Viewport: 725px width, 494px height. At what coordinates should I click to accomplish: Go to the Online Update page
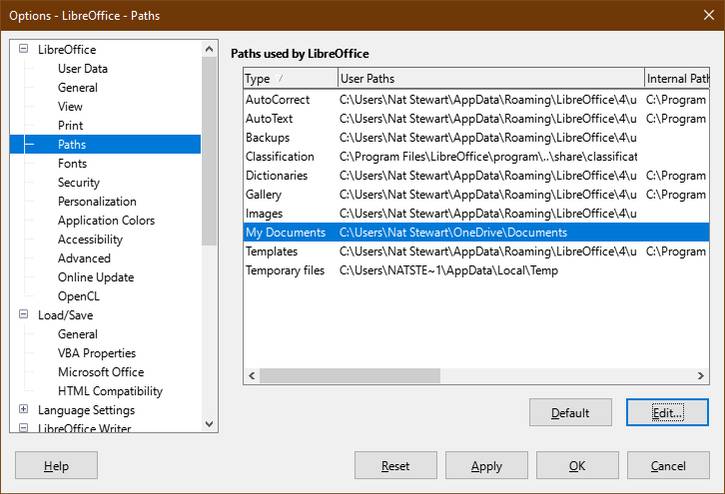pyautogui.click(x=96, y=277)
